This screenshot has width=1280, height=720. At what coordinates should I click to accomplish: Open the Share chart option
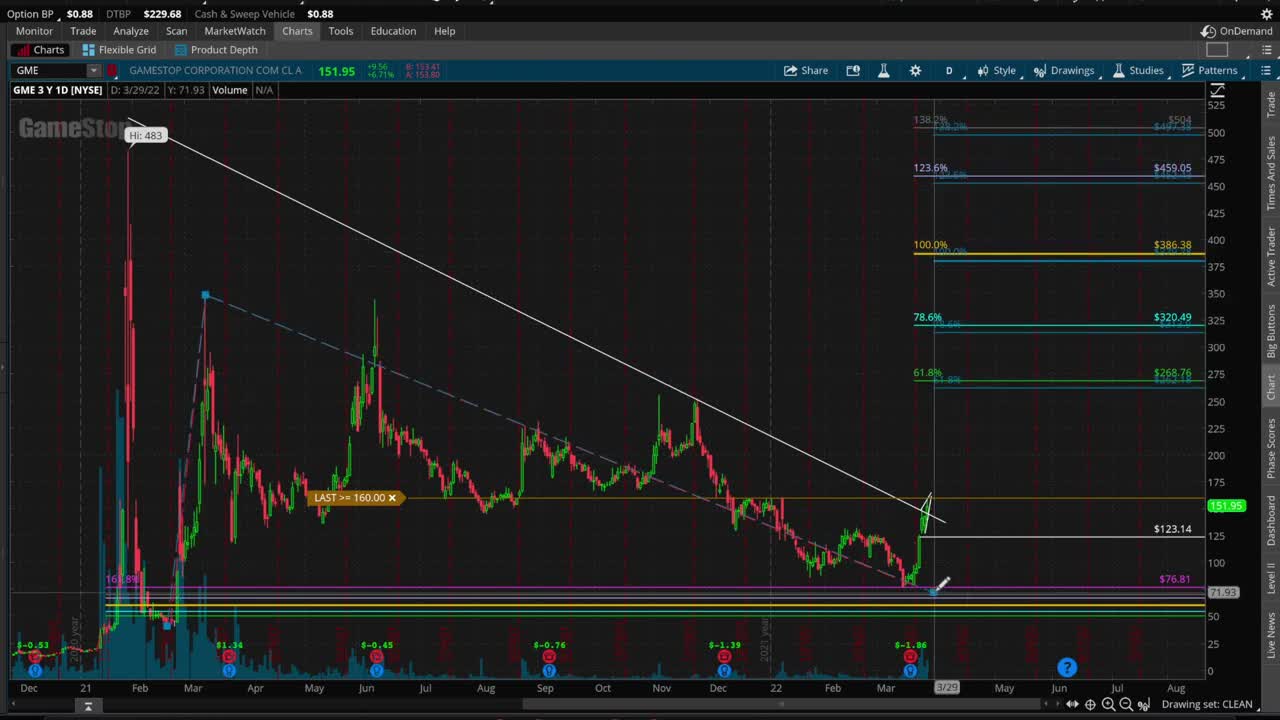(x=805, y=70)
